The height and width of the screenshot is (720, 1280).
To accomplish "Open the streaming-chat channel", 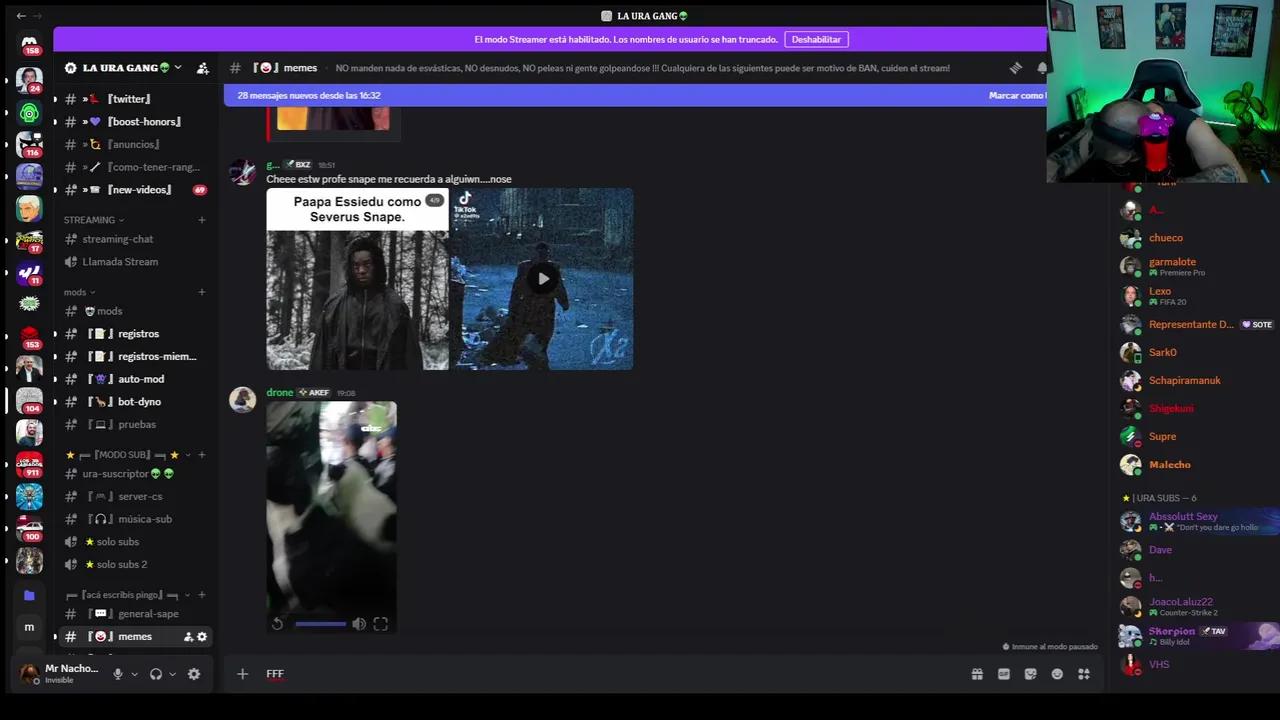I will pos(132,239).
